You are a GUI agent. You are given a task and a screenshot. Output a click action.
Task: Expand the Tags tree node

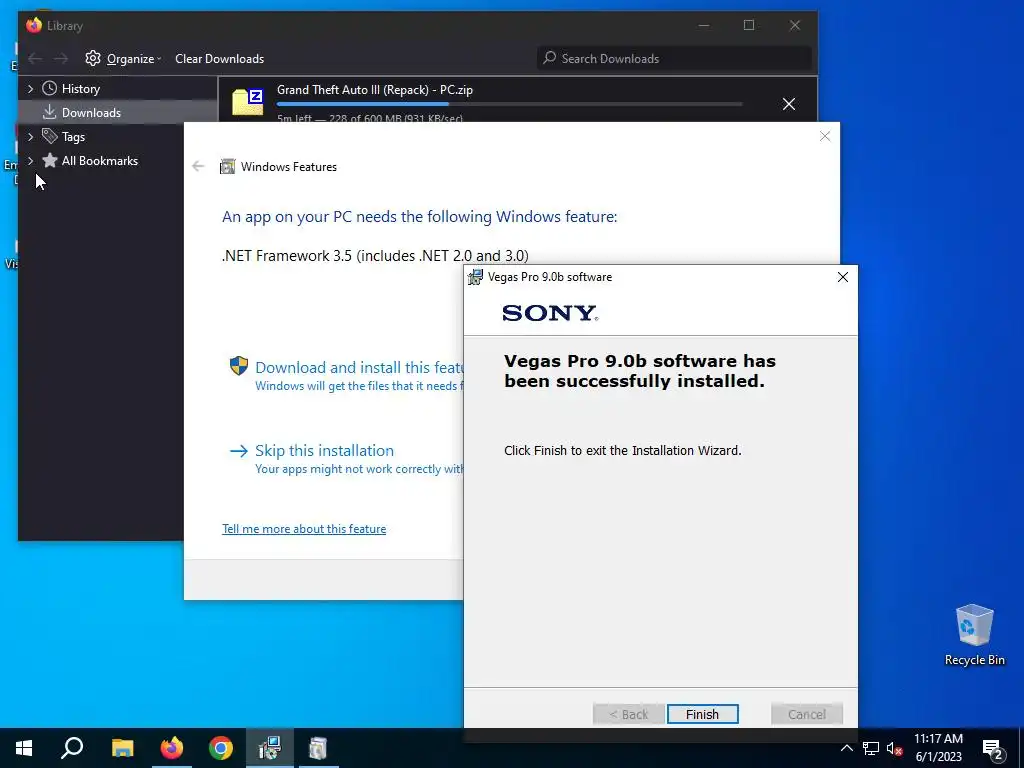point(30,136)
